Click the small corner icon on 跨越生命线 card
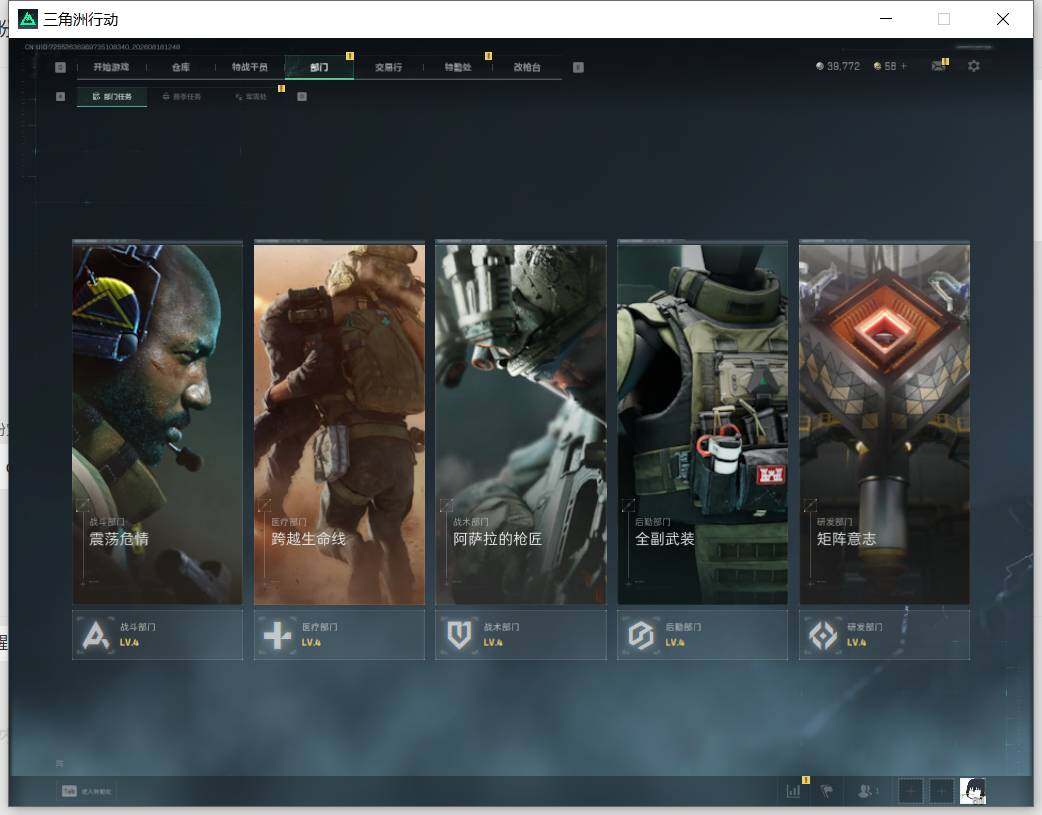The image size is (1042, 815). (264, 505)
